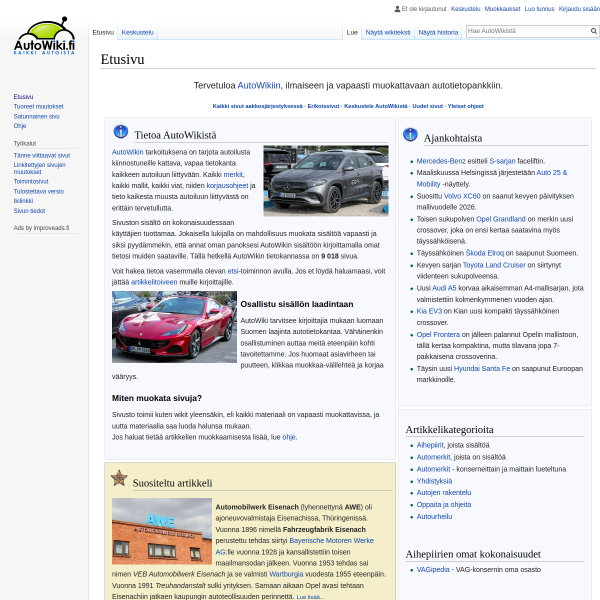Click the etsi link in the text
The height and width of the screenshot is (600, 600).
coord(233,271)
